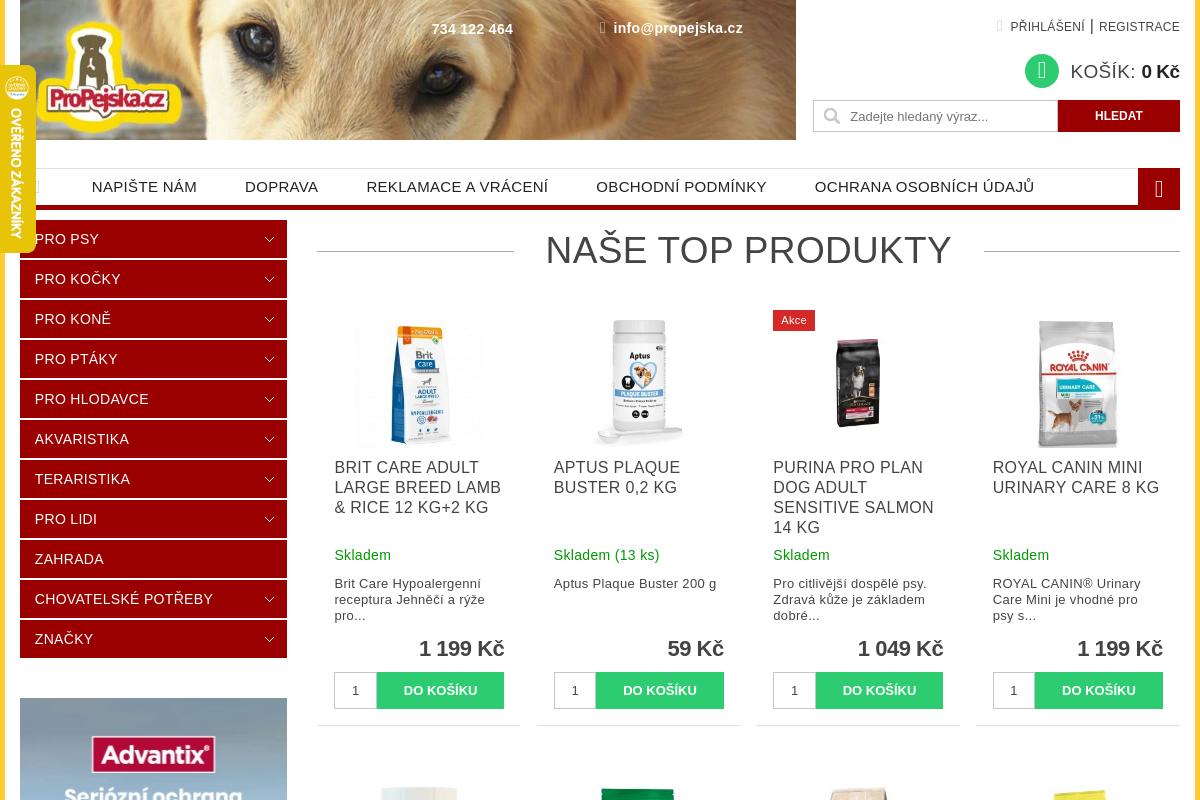Click the search text field

tap(936, 116)
